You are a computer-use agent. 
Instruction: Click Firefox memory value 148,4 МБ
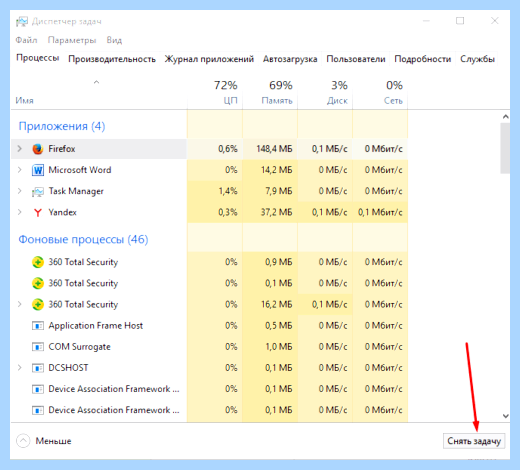point(274,149)
